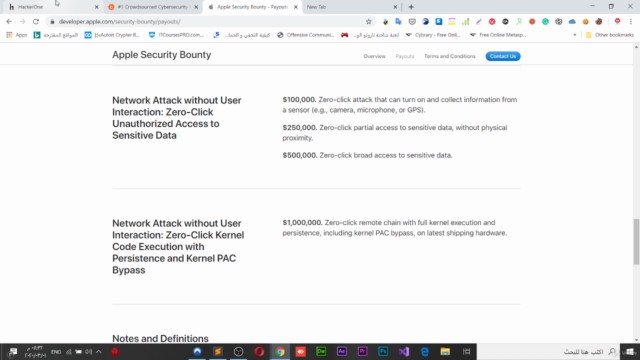The width and height of the screenshot is (640, 360).
Task: Switch ENG input language indicator
Action: (x=56, y=351)
